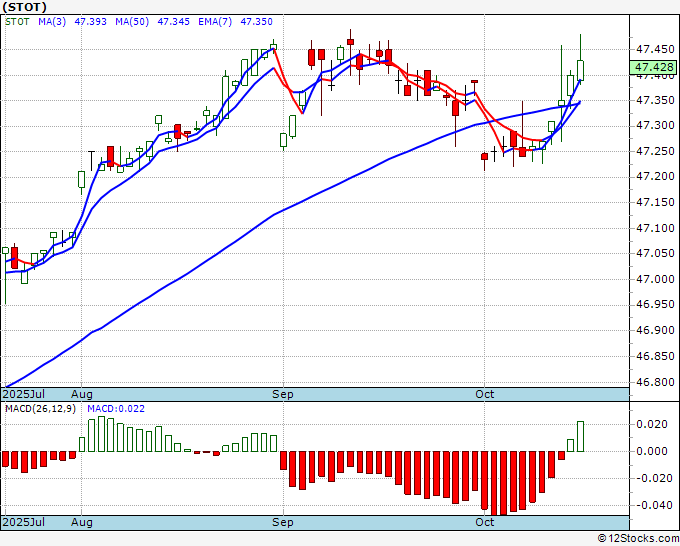Click the latest green candlestick at chart's right edge
Image resolution: width=680 pixels, height=546 pixels.
pyautogui.click(x=580, y=70)
